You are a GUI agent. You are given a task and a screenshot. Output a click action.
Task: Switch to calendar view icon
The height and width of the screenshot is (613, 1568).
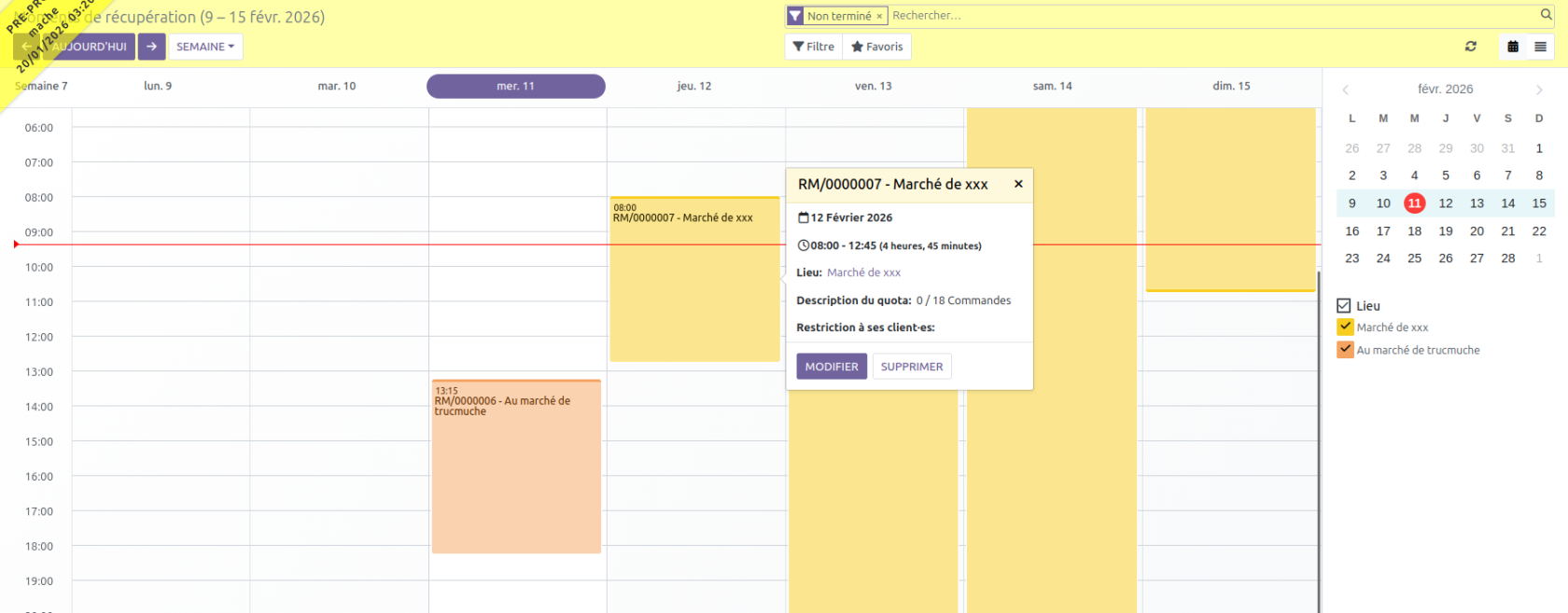[1513, 47]
